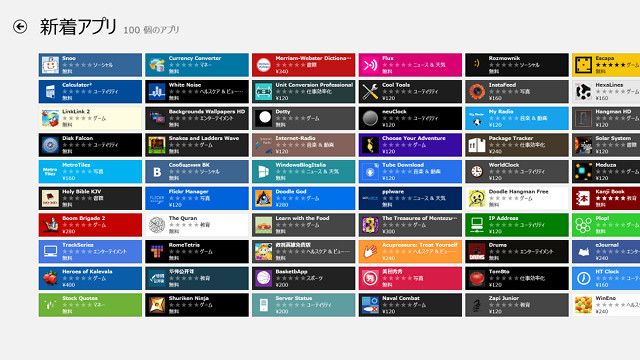Go back using the arrow button

tap(20, 27)
